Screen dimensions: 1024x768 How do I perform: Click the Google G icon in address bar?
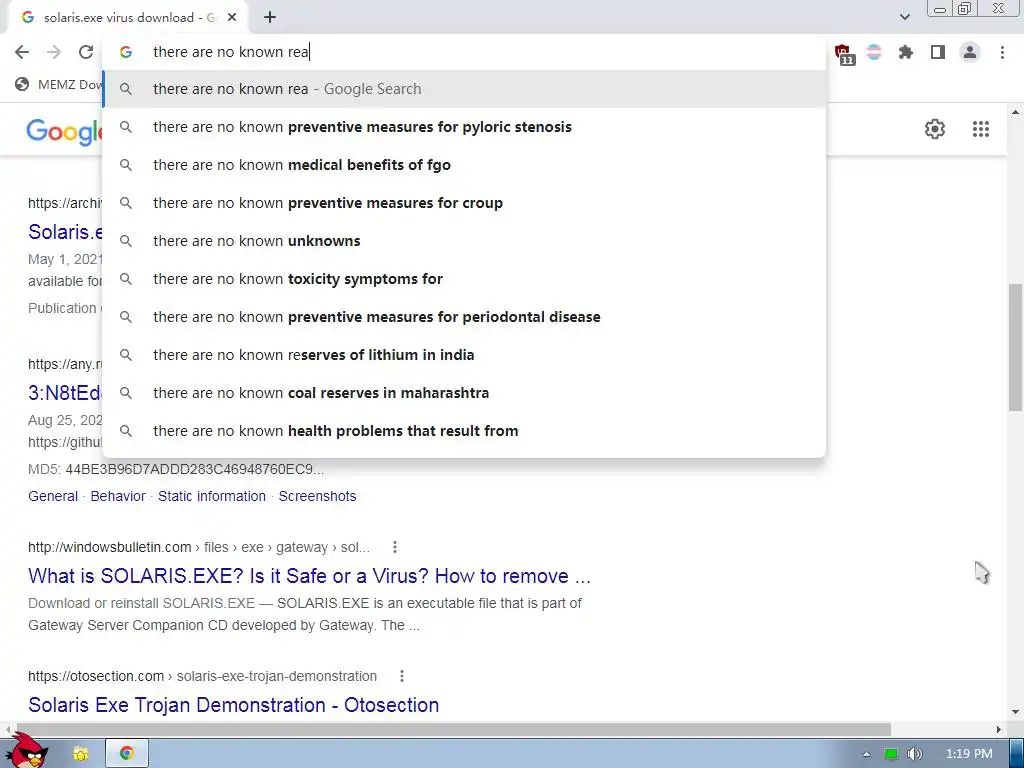[126, 52]
